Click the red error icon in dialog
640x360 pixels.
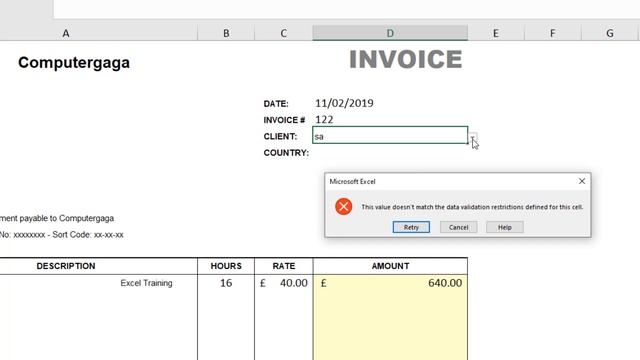click(x=344, y=207)
